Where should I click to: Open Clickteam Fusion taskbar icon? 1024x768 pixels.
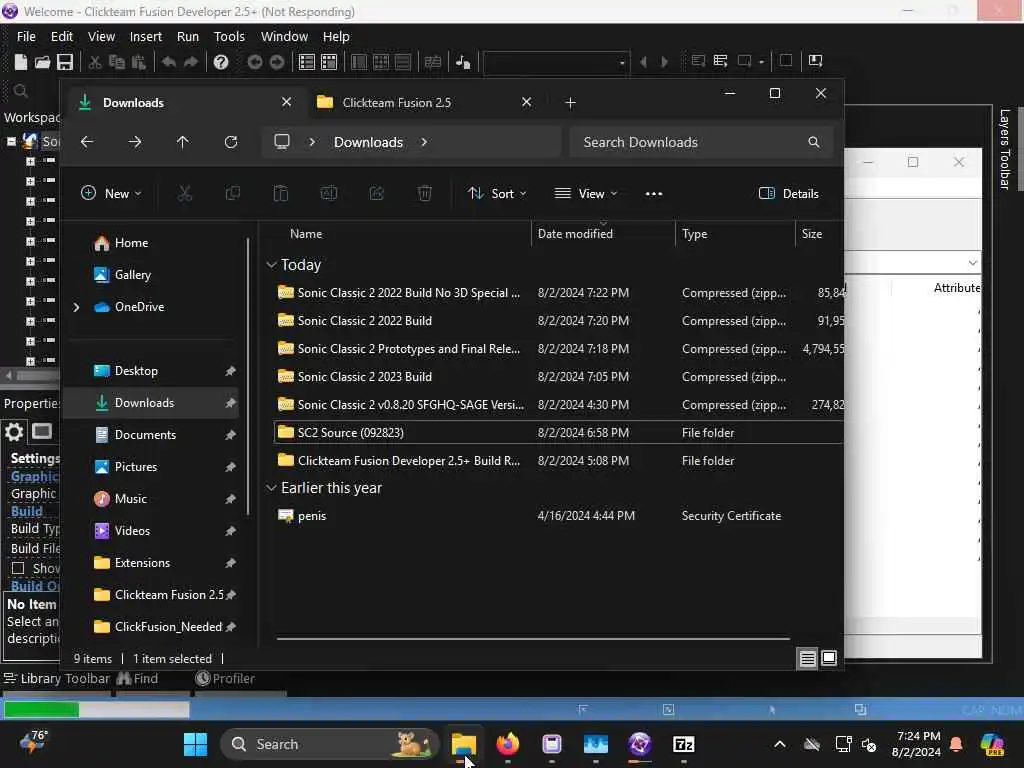click(639, 744)
